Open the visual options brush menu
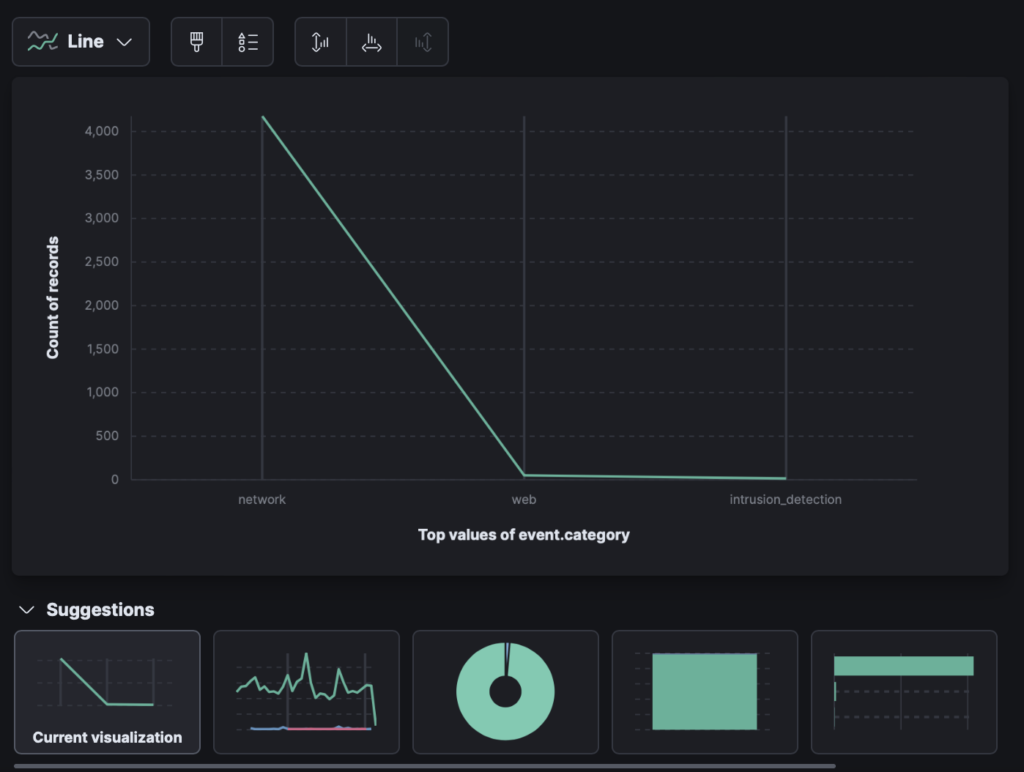Image resolution: width=1024 pixels, height=772 pixels. pyautogui.click(x=197, y=42)
